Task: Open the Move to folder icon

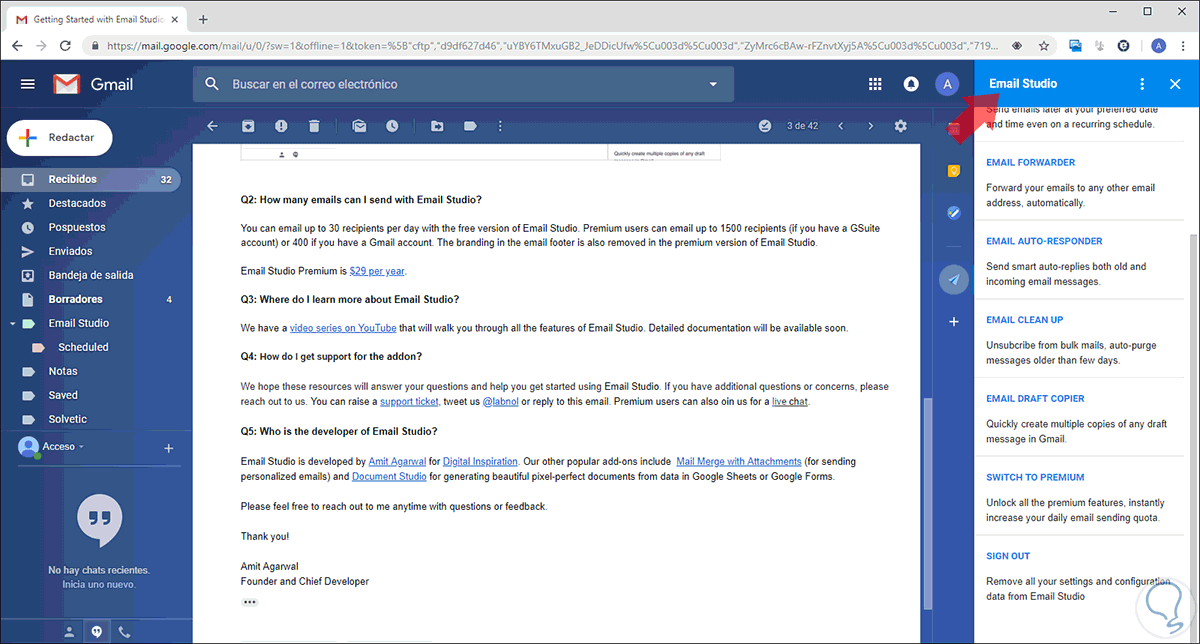Action: [437, 126]
